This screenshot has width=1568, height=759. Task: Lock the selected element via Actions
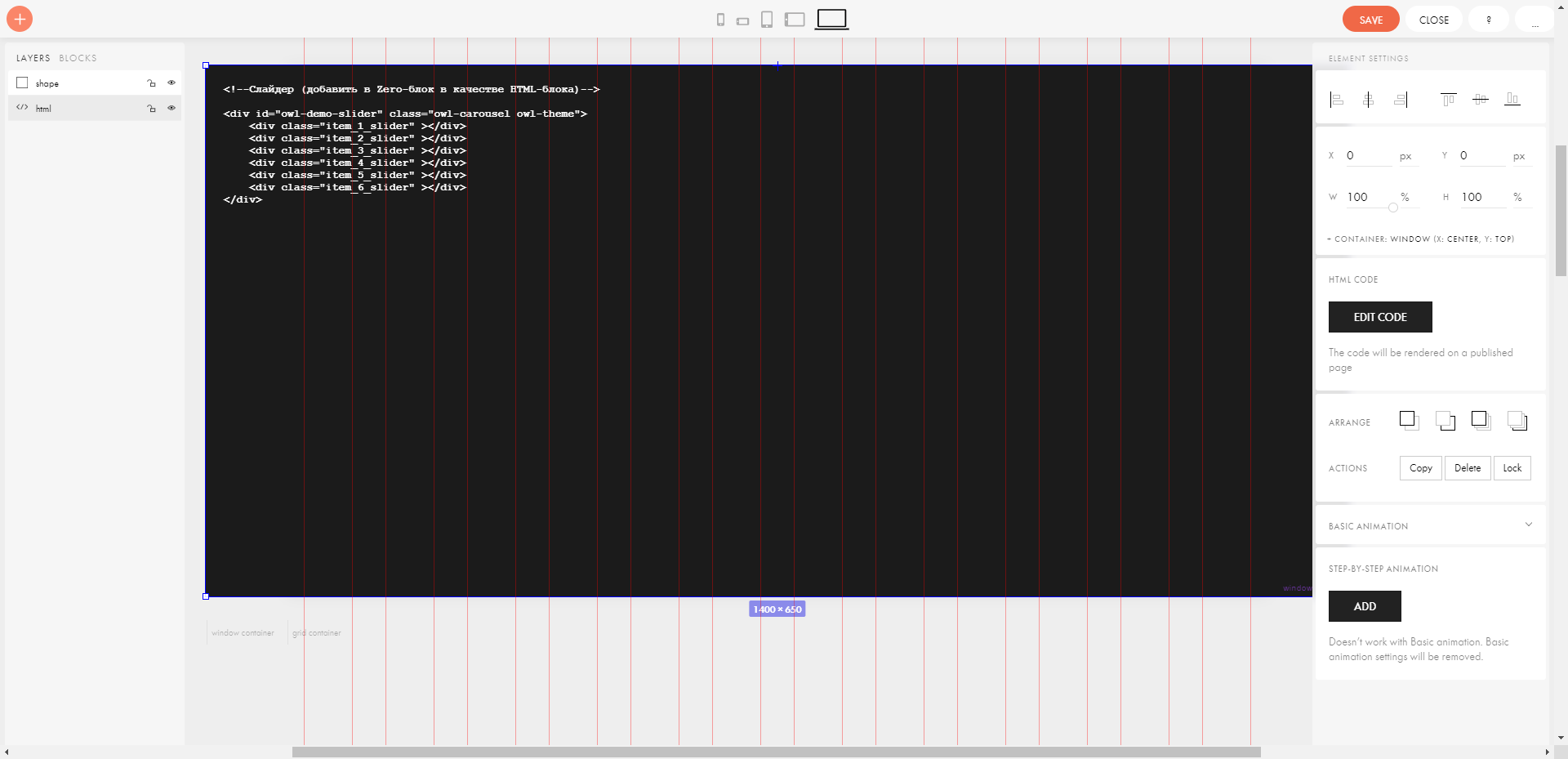1512,468
